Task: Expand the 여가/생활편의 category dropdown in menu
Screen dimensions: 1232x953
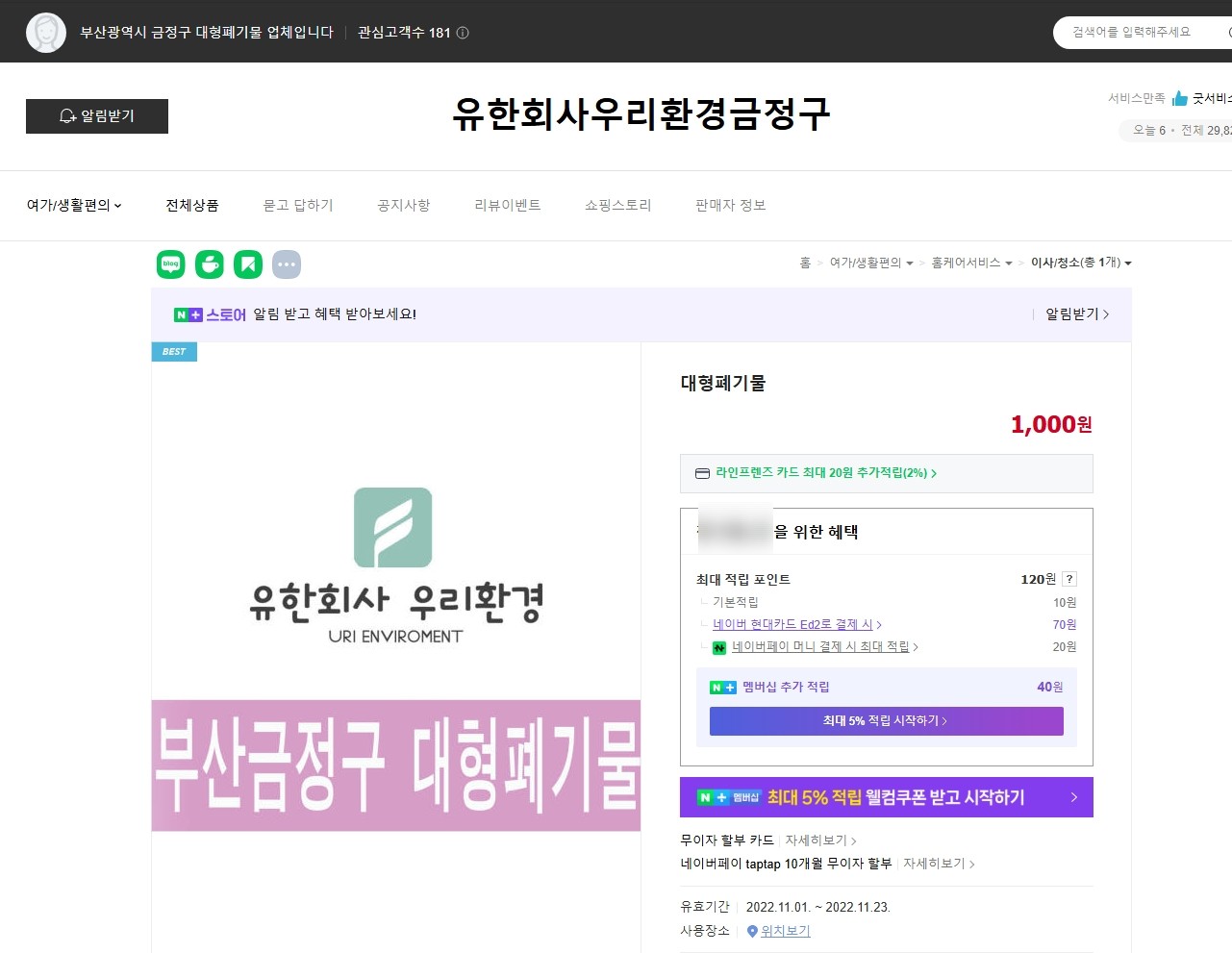Action: (74, 205)
